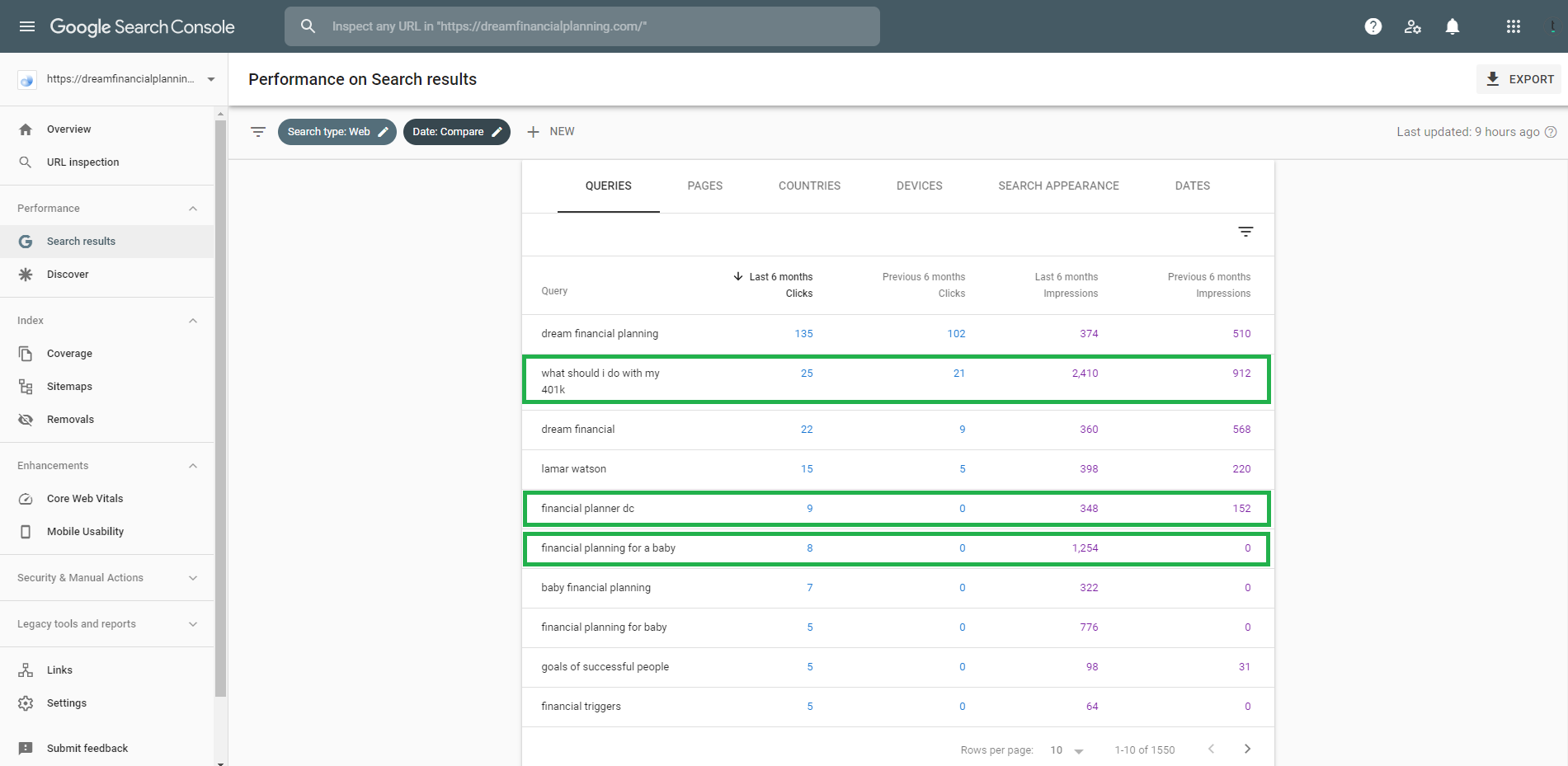Open the hamburger main menu

click(27, 26)
